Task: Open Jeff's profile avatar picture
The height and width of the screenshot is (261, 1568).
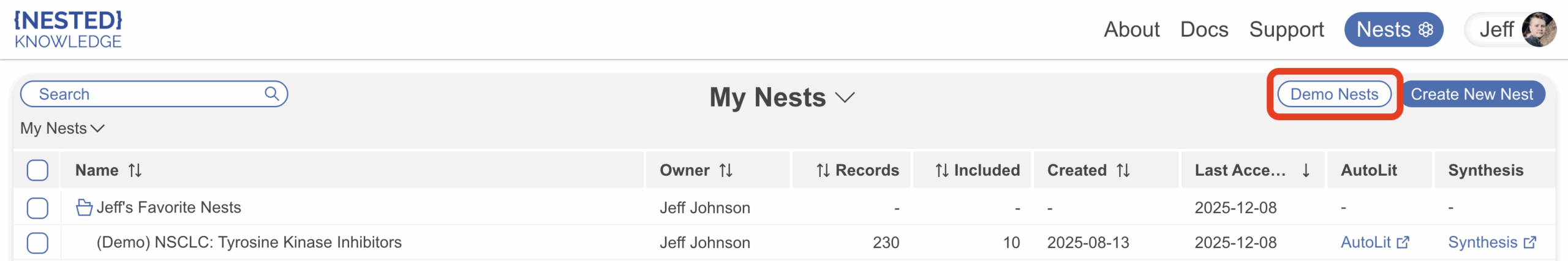Action: [1539, 29]
